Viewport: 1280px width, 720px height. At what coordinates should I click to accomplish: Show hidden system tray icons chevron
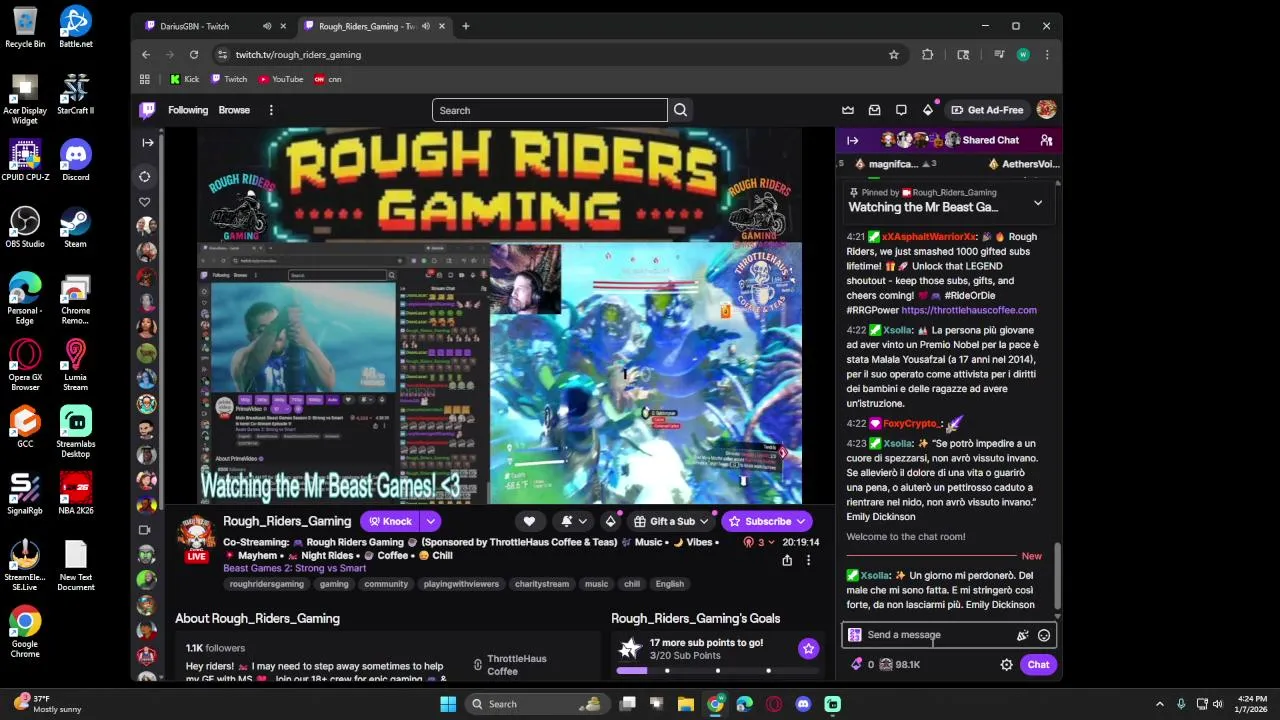[x=1160, y=704]
